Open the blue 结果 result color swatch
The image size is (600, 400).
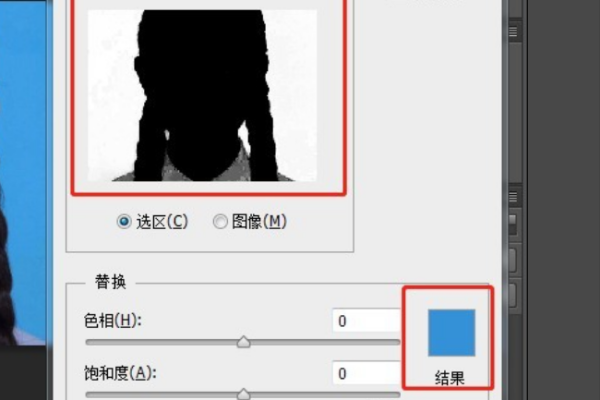452,333
